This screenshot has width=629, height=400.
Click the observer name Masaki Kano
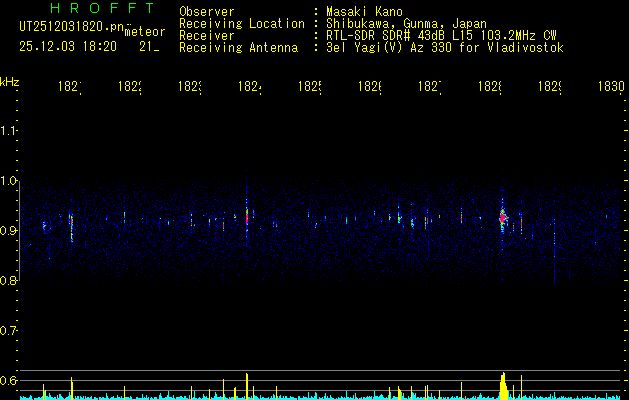[364, 11]
